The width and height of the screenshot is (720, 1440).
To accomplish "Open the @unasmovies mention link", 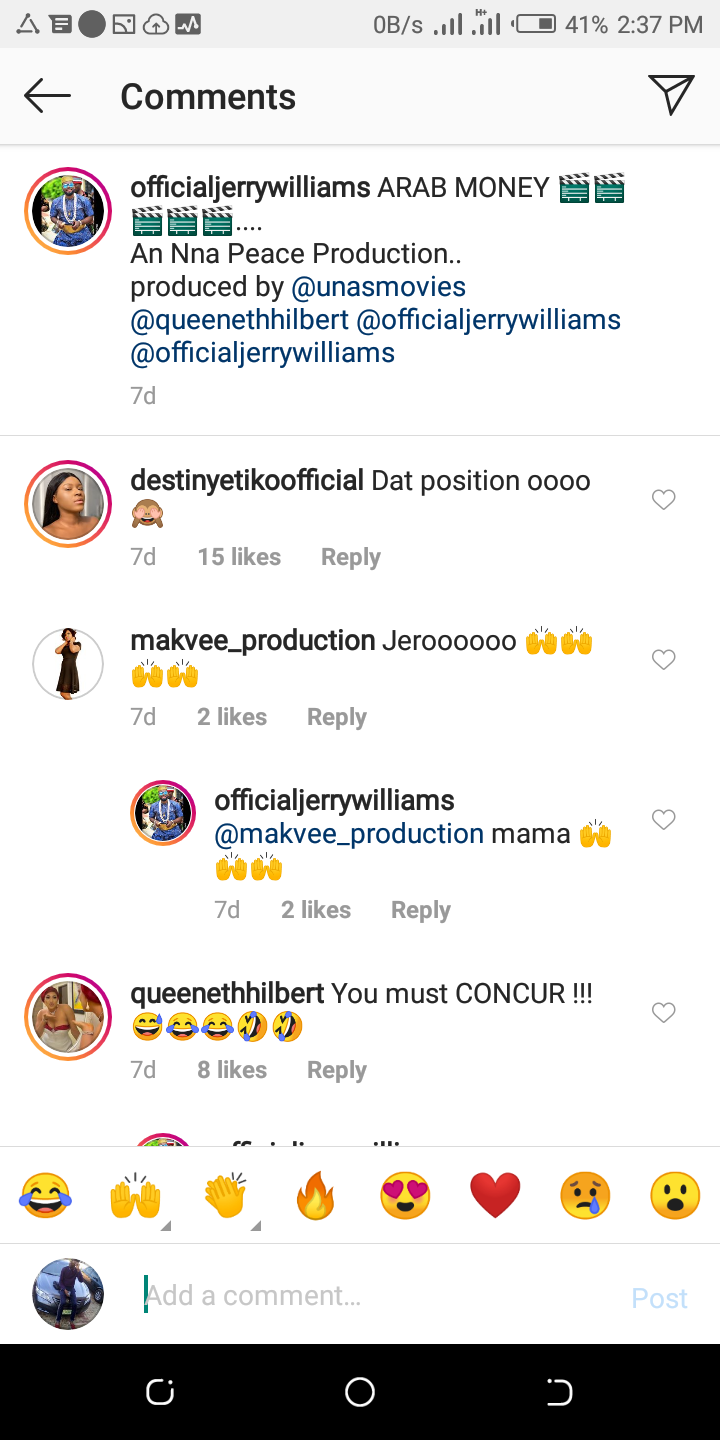I will 378,287.
